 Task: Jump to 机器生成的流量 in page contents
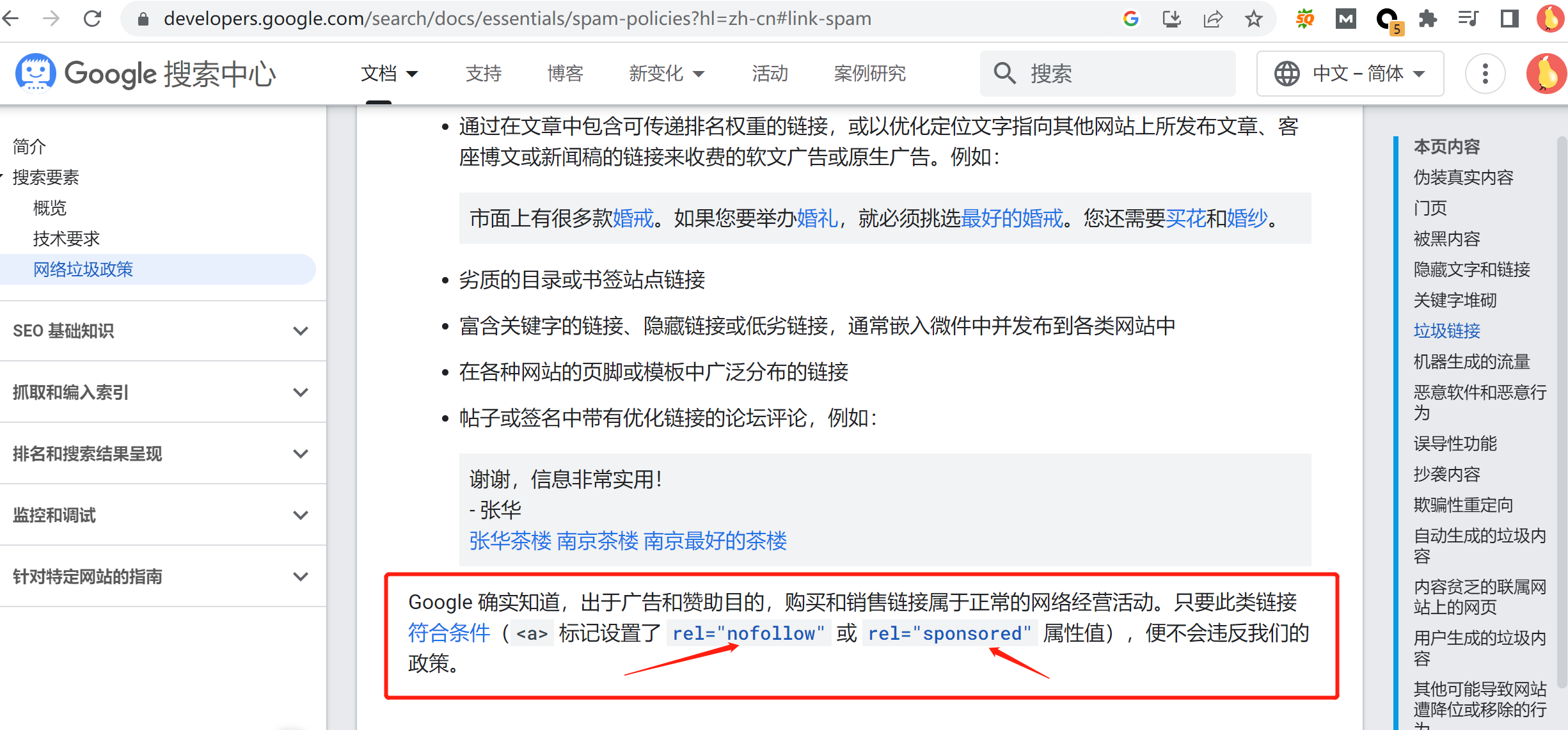point(1472,361)
